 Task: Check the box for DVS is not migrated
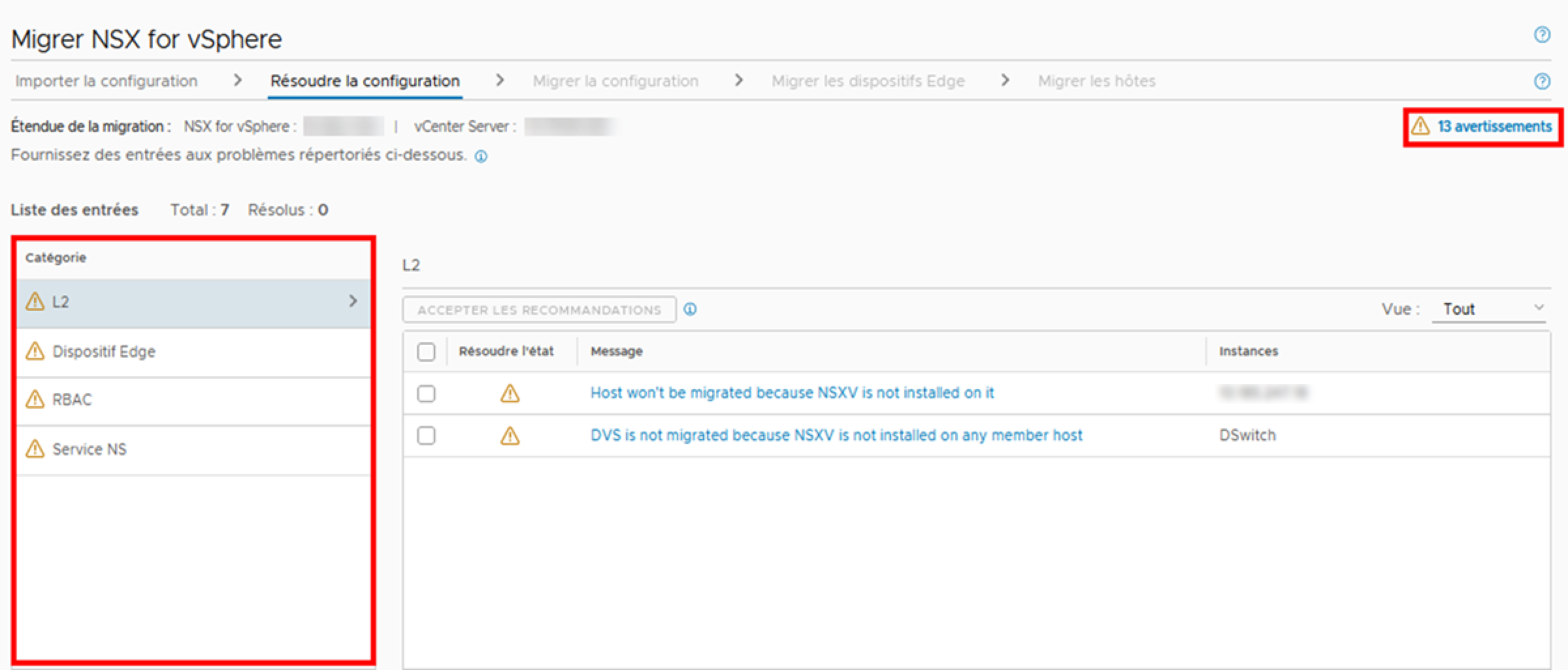426,436
